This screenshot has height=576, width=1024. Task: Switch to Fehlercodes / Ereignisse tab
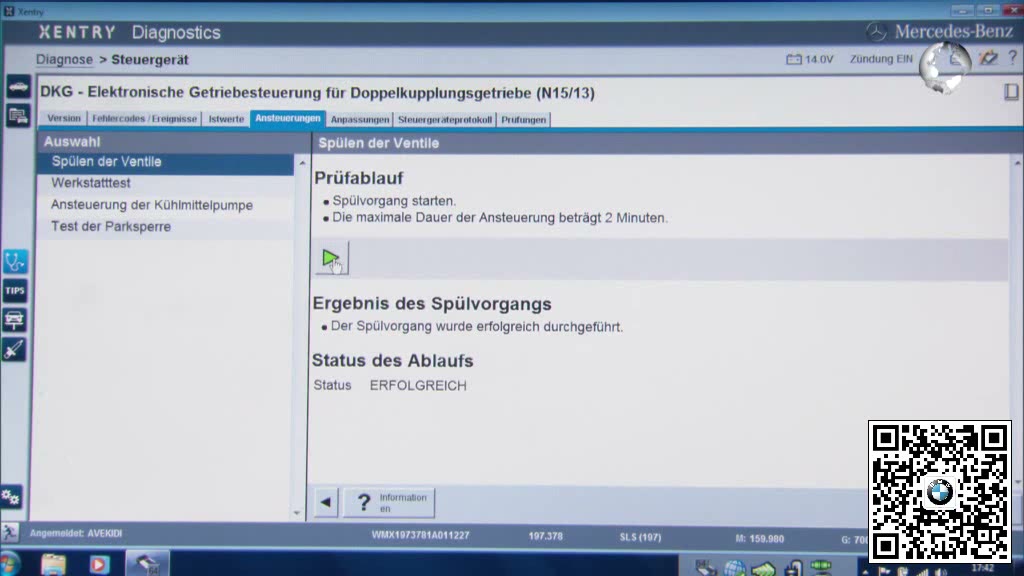click(x=144, y=118)
